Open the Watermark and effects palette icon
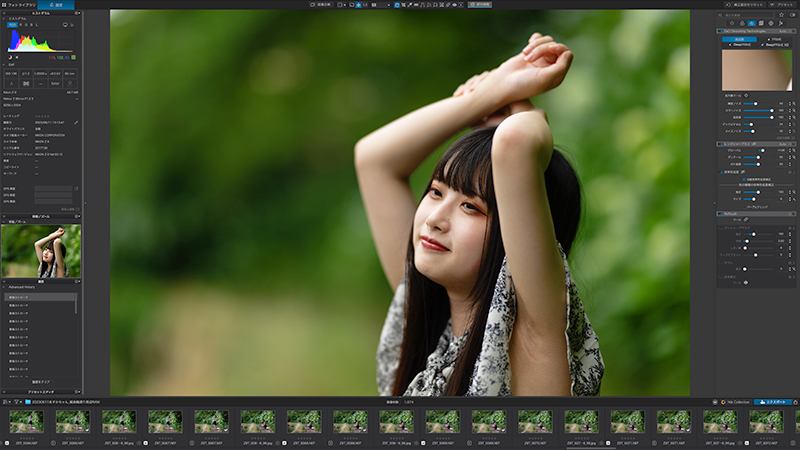Viewport: 800px width, 450px height. 781,23
